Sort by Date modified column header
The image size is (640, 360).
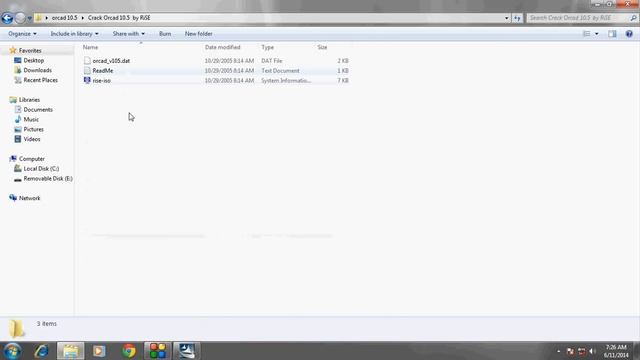(222, 47)
